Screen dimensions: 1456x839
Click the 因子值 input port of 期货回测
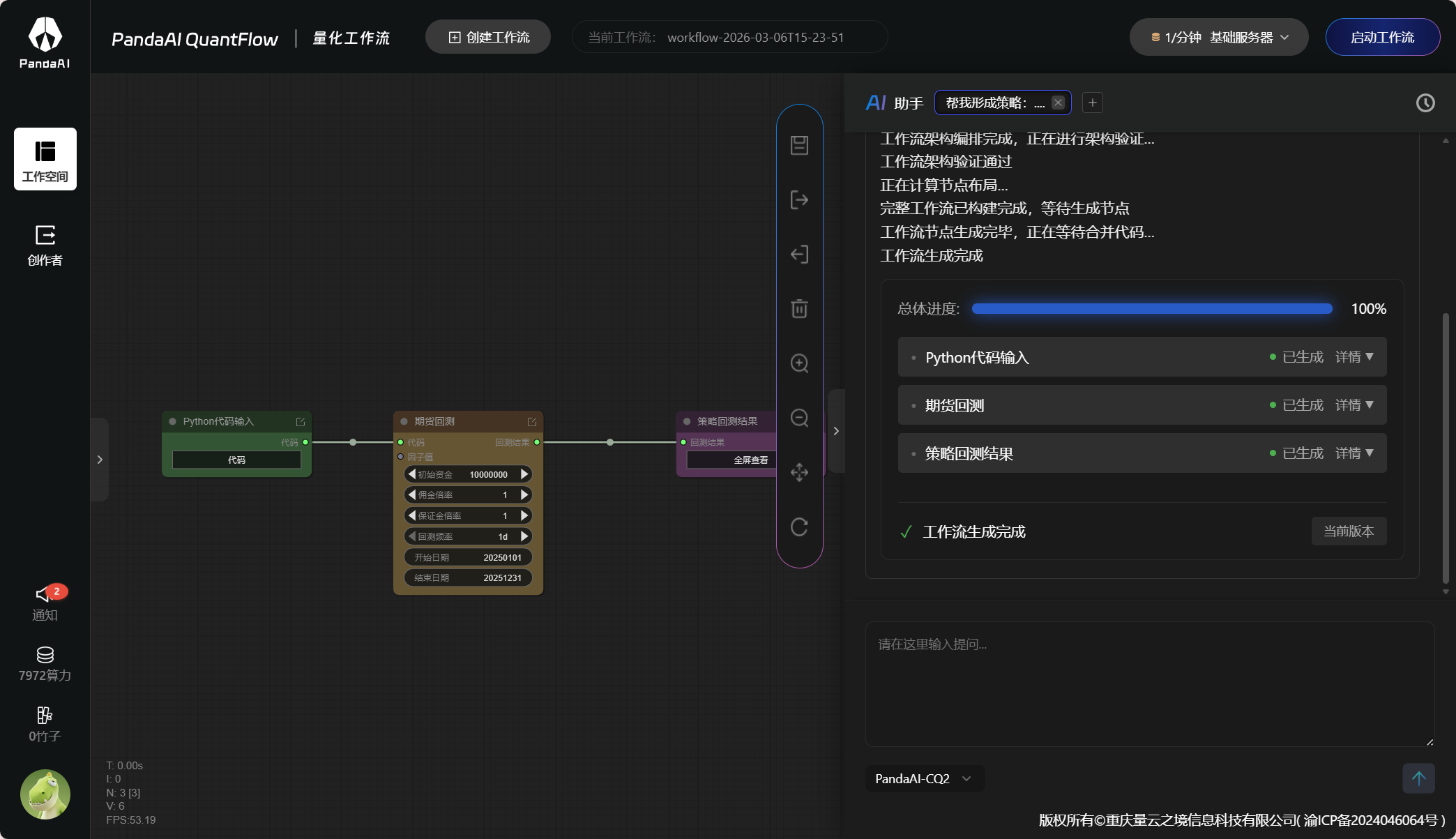(x=400, y=457)
